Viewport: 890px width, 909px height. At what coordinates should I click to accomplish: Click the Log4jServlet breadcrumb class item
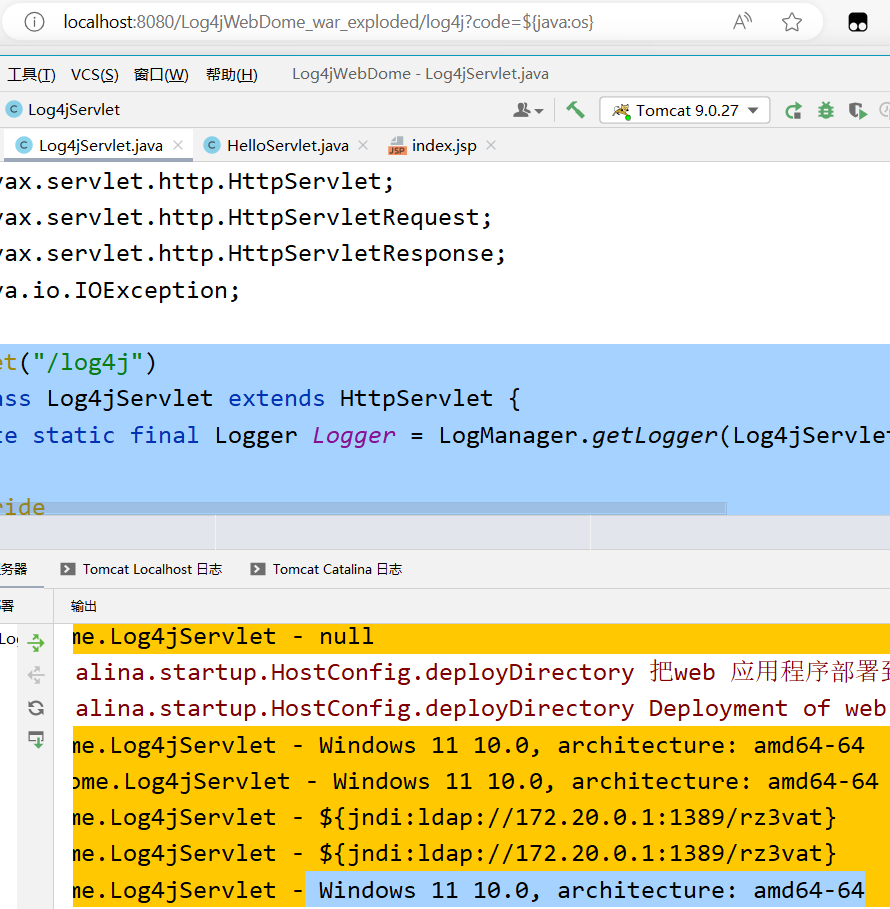63,110
